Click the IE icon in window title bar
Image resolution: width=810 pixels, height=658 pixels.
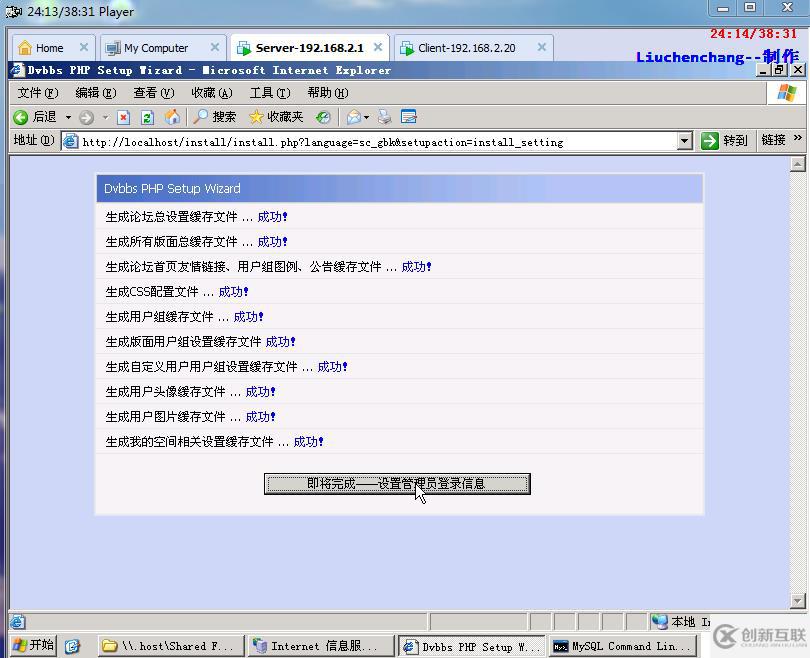(18, 70)
